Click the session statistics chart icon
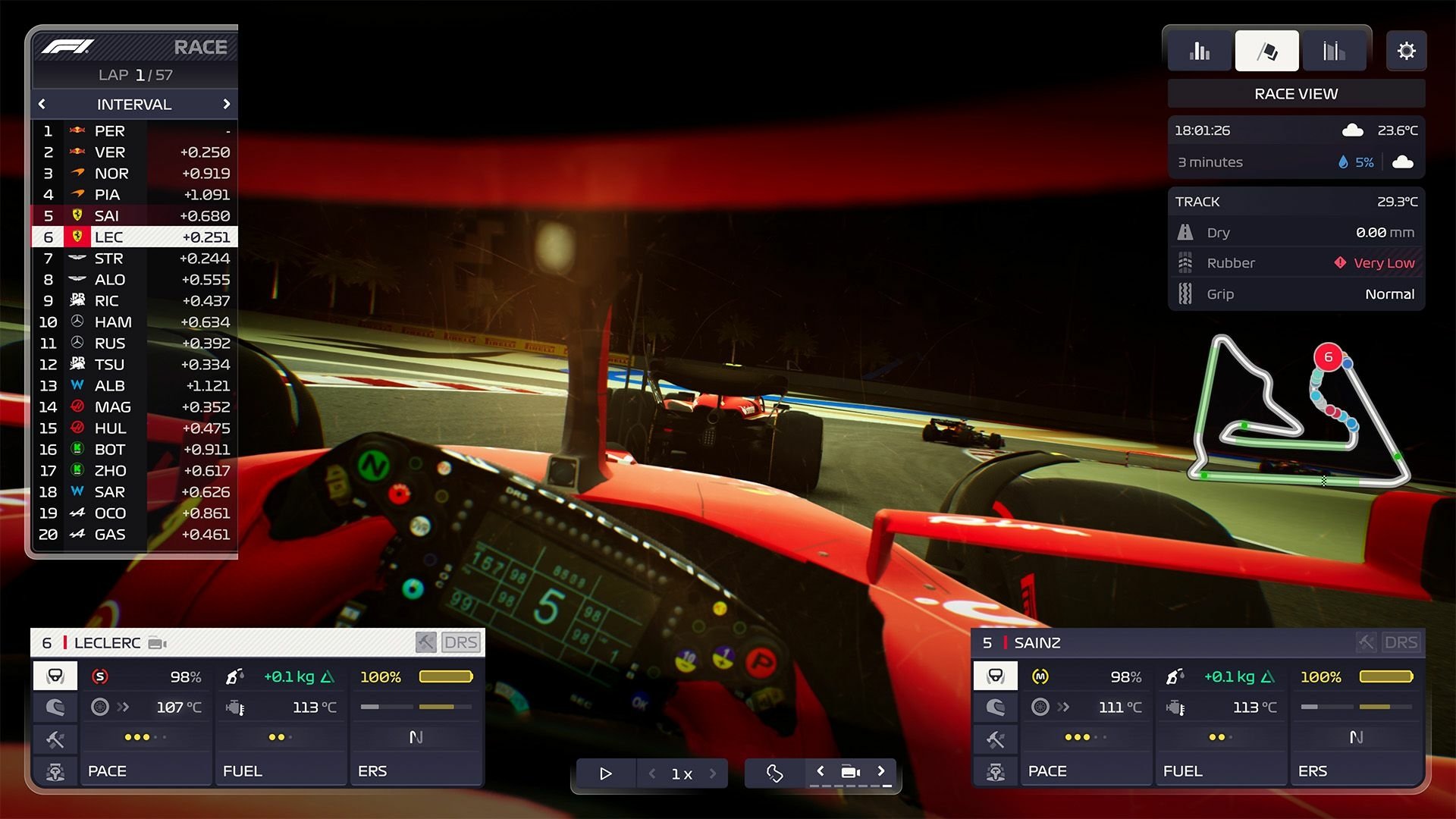Image resolution: width=1456 pixels, height=819 pixels. click(x=1335, y=50)
